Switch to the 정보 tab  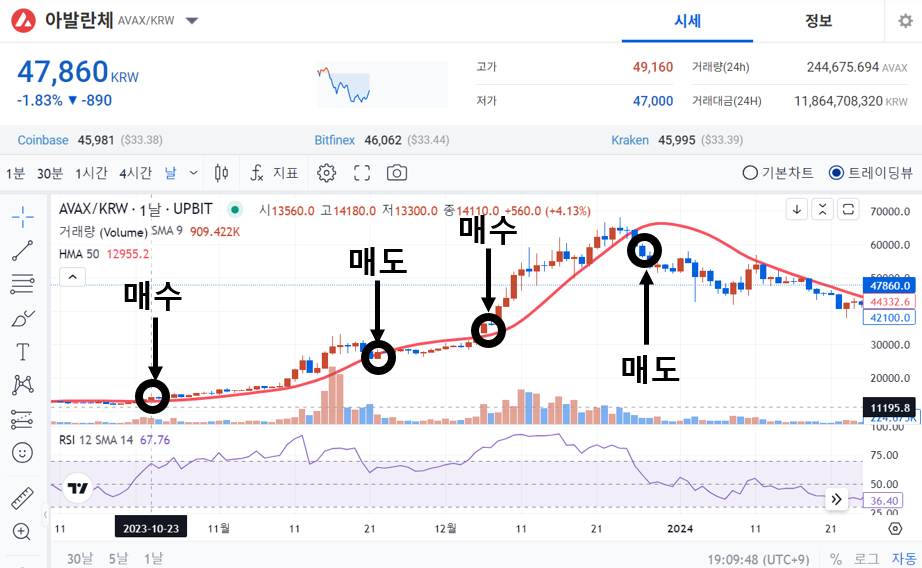tap(819, 21)
